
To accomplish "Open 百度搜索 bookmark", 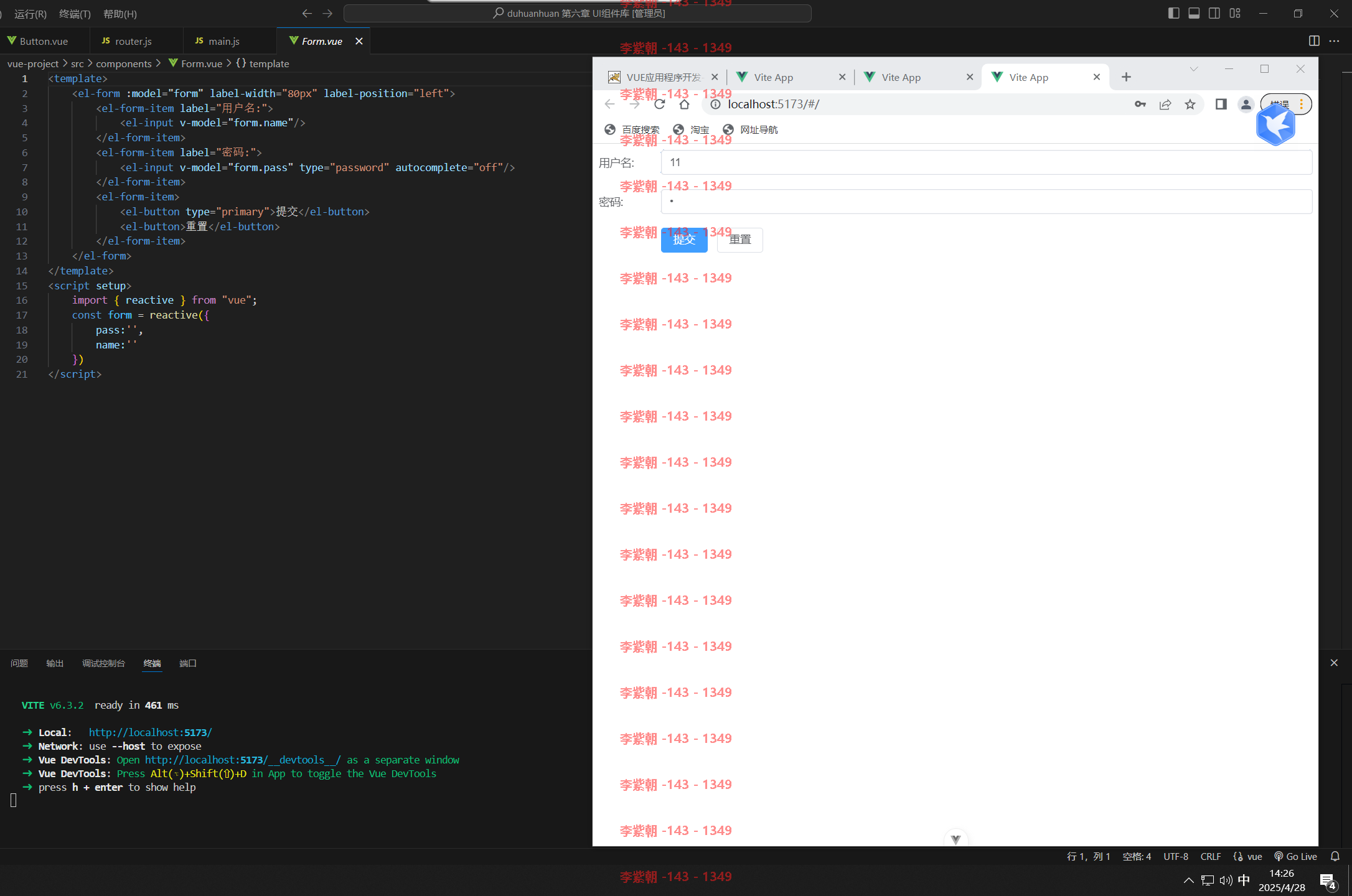I will (632, 129).
